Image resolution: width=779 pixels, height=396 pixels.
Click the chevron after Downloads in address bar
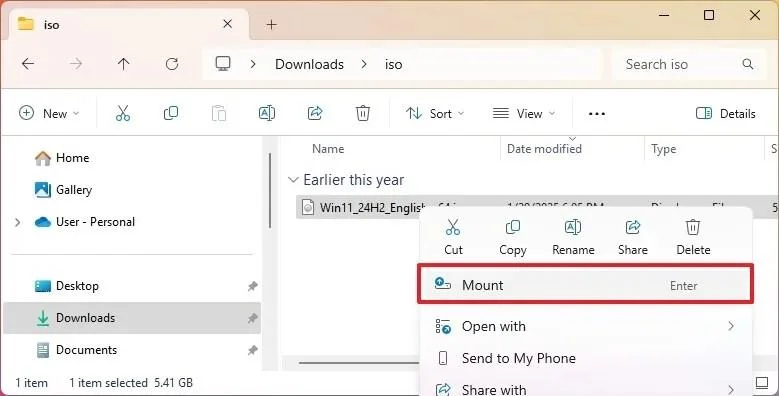tap(364, 64)
